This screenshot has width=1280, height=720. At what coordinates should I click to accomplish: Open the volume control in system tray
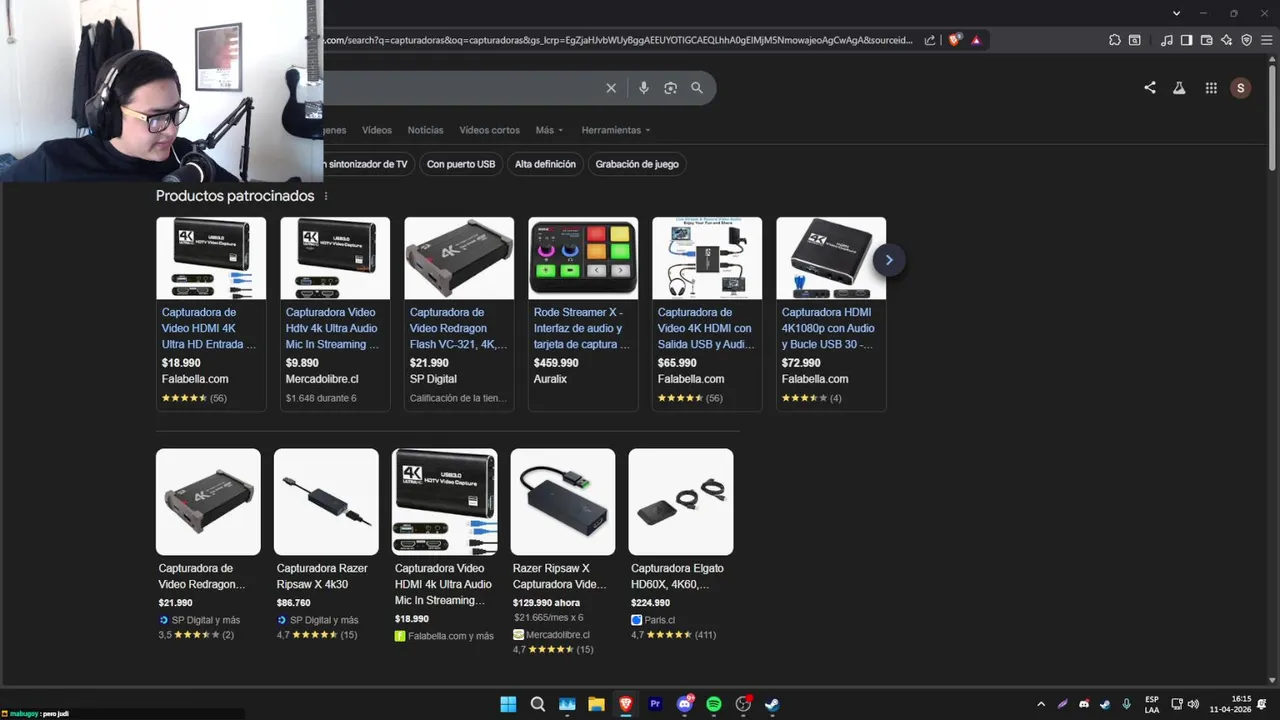click(x=1193, y=704)
